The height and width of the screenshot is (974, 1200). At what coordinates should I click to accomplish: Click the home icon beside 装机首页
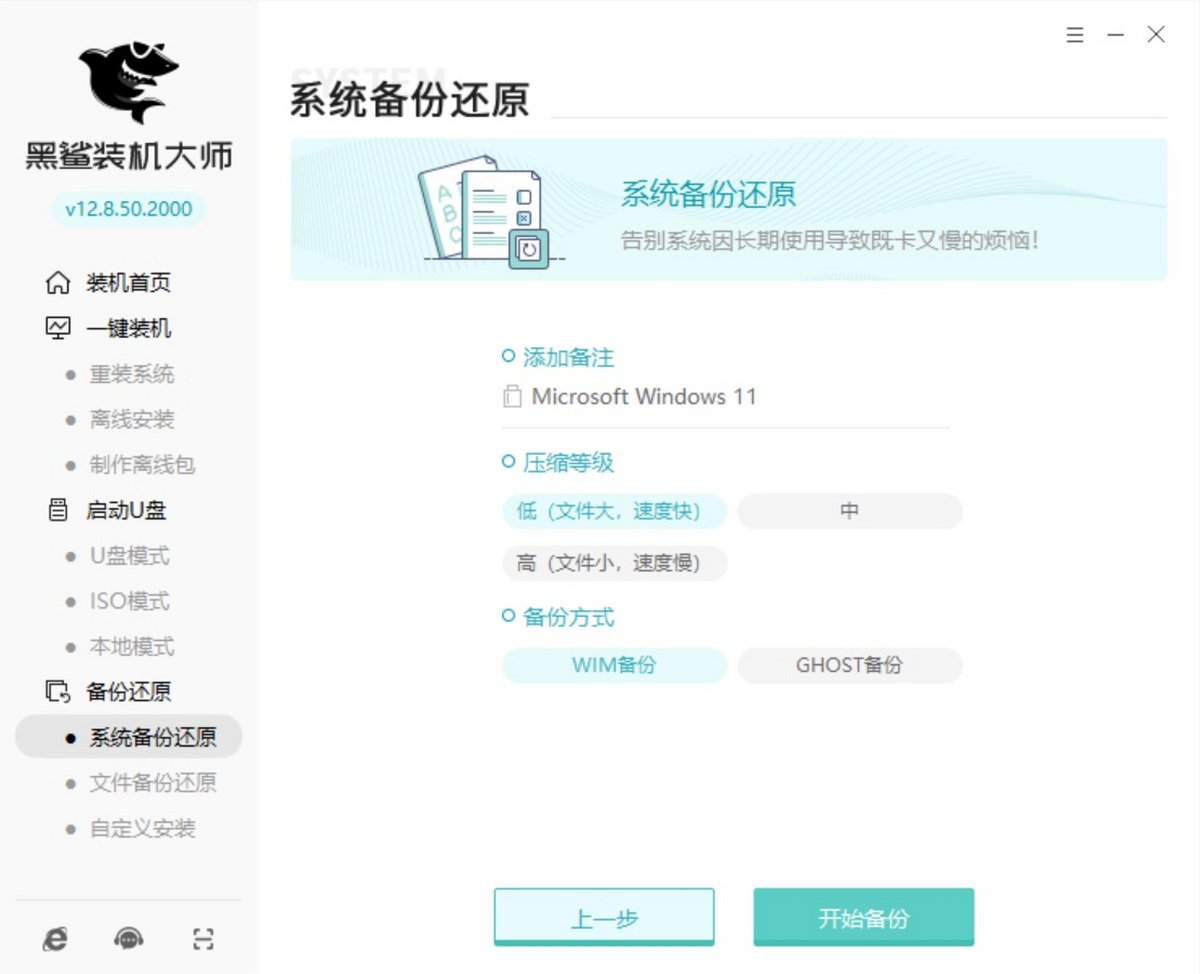(x=58, y=283)
